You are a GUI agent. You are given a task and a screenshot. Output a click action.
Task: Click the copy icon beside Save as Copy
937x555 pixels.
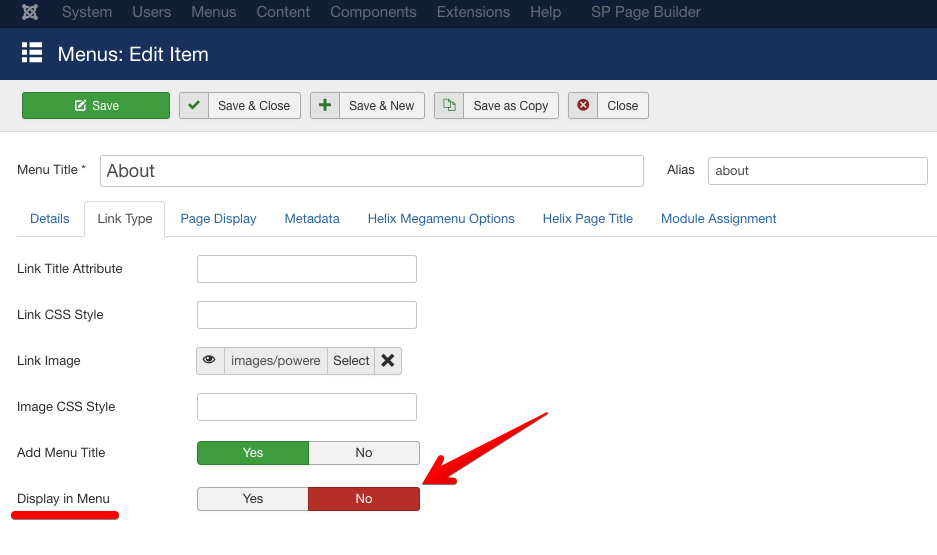[449, 105]
